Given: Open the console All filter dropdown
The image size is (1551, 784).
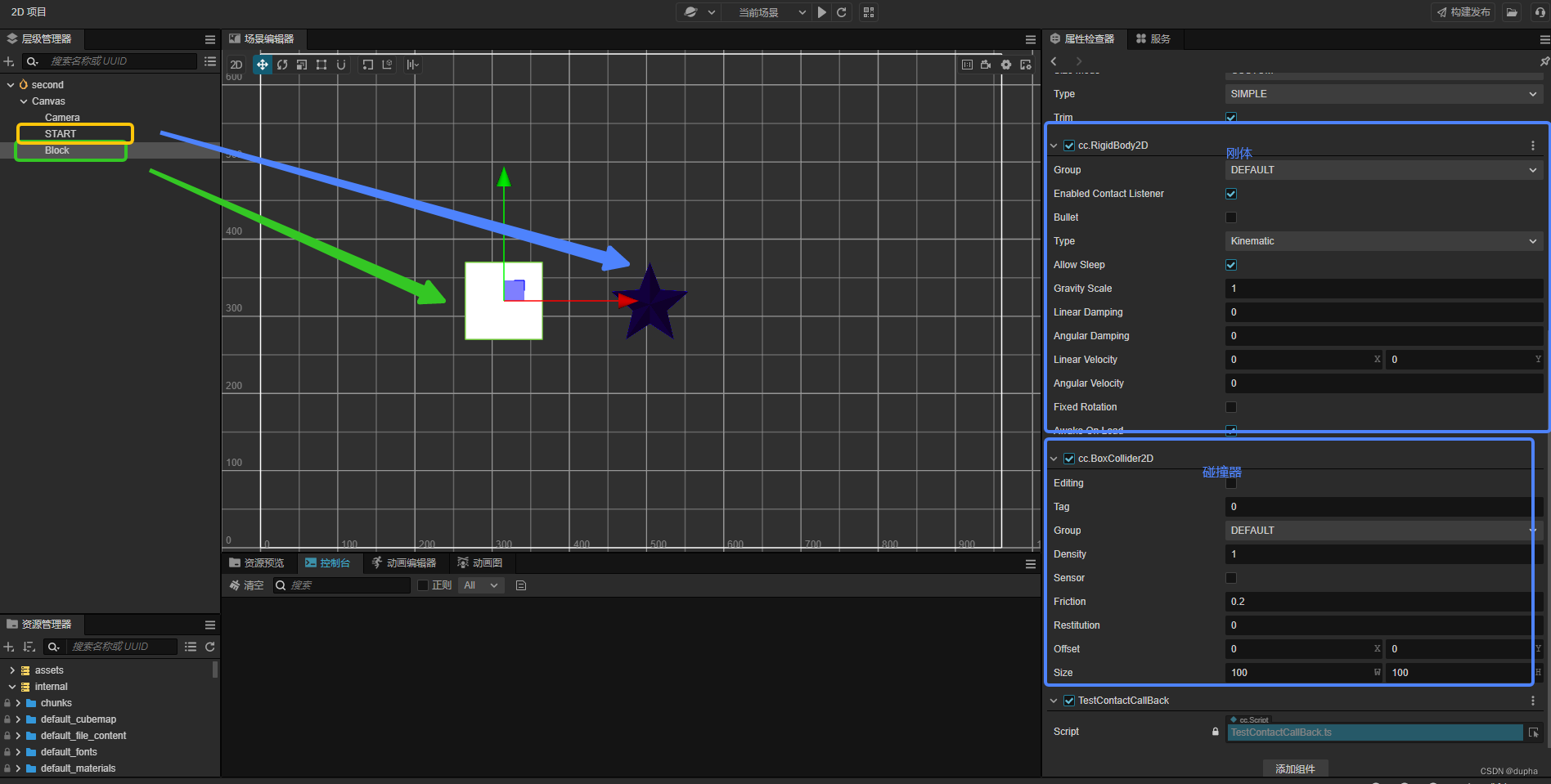Looking at the screenshot, I should coord(481,585).
